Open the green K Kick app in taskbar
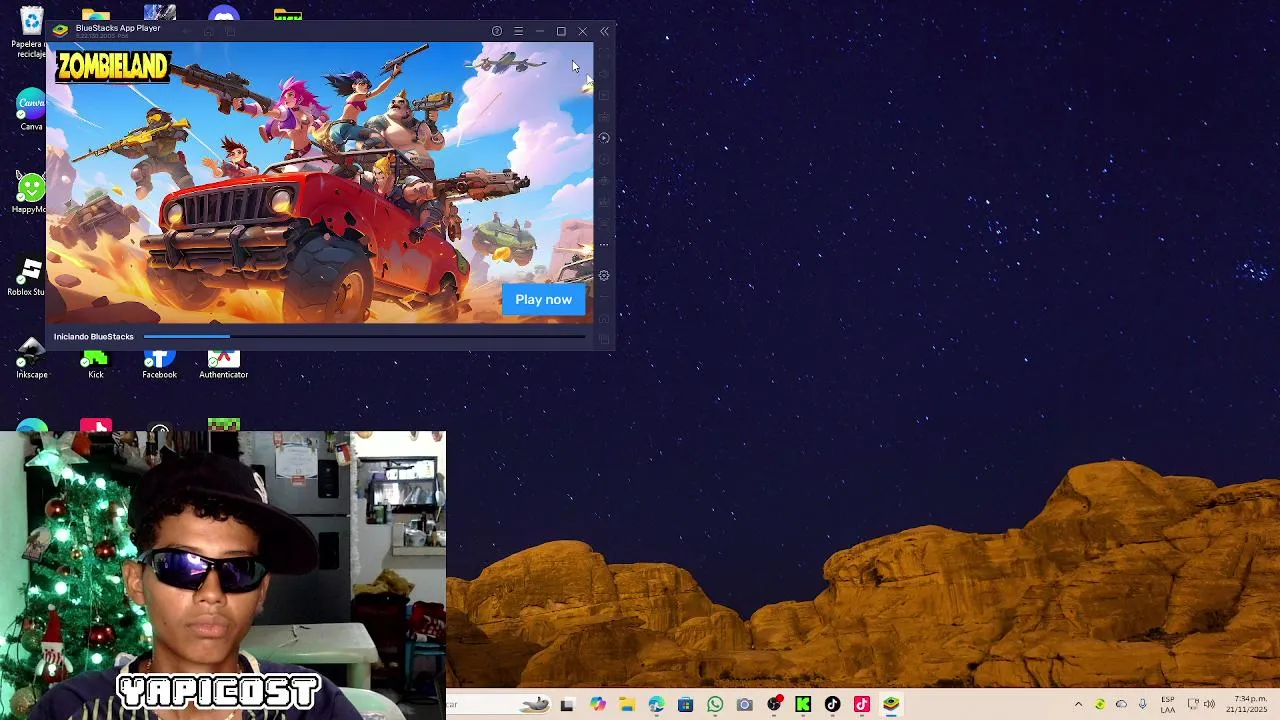The width and height of the screenshot is (1280, 720). tap(803, 705)
